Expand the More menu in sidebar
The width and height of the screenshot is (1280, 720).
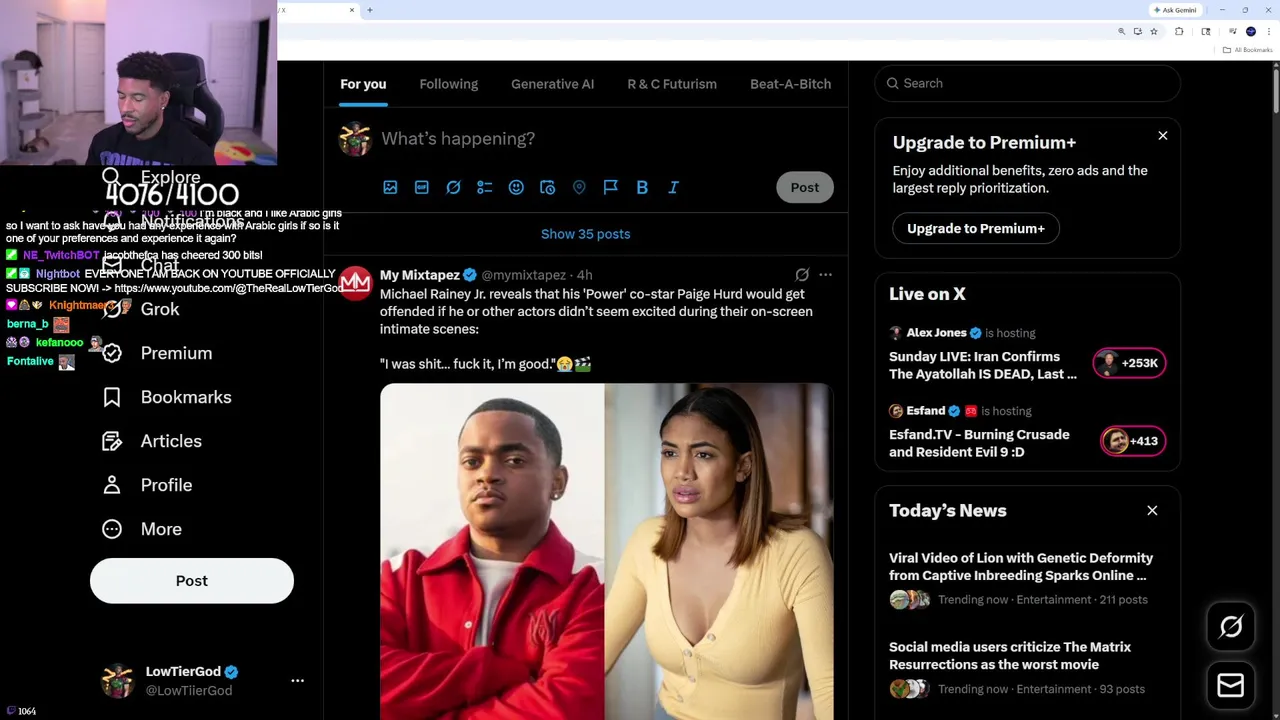tap(142, 529)
